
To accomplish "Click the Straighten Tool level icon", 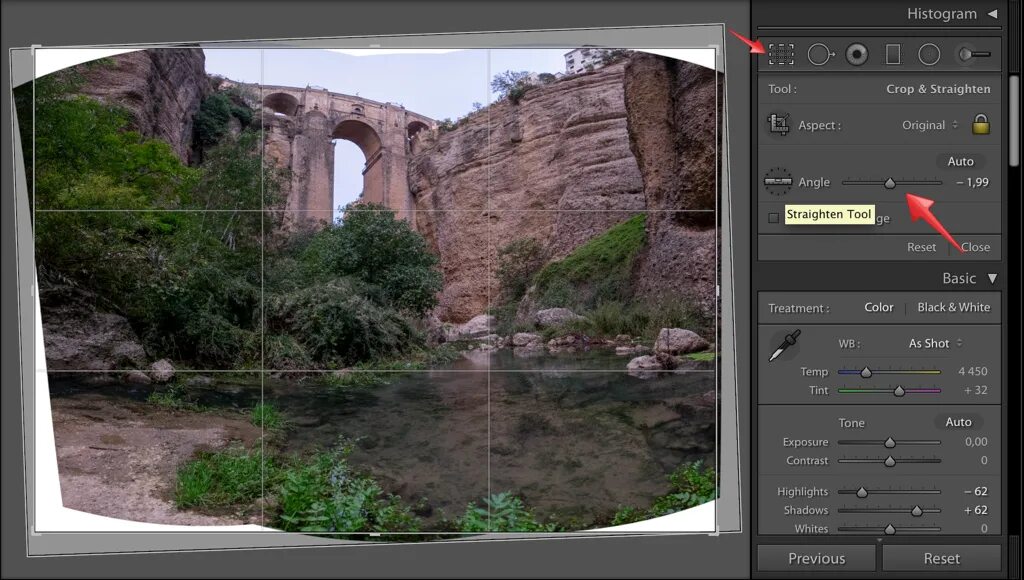I will point(778,182).
